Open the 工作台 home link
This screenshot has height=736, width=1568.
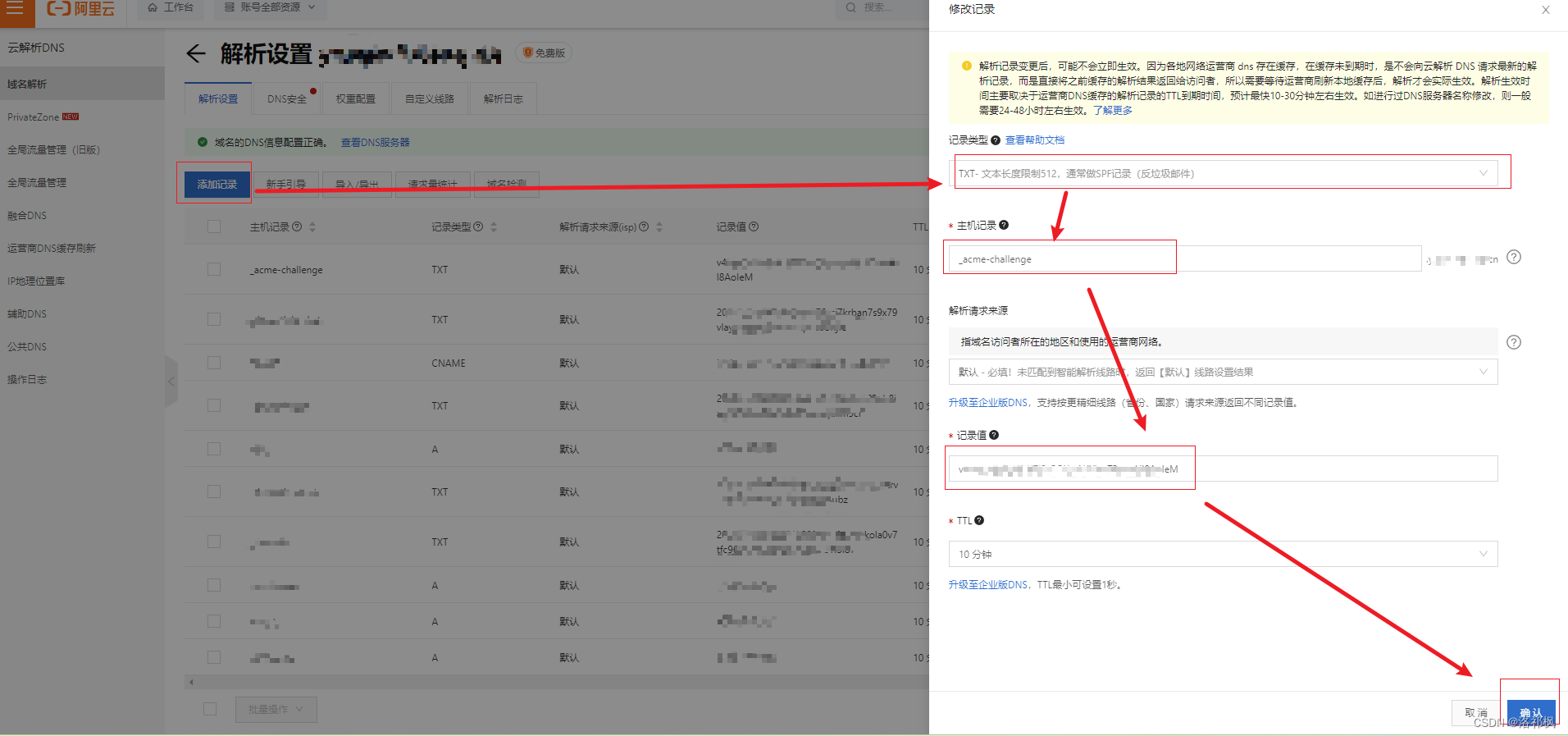point(171,7)
